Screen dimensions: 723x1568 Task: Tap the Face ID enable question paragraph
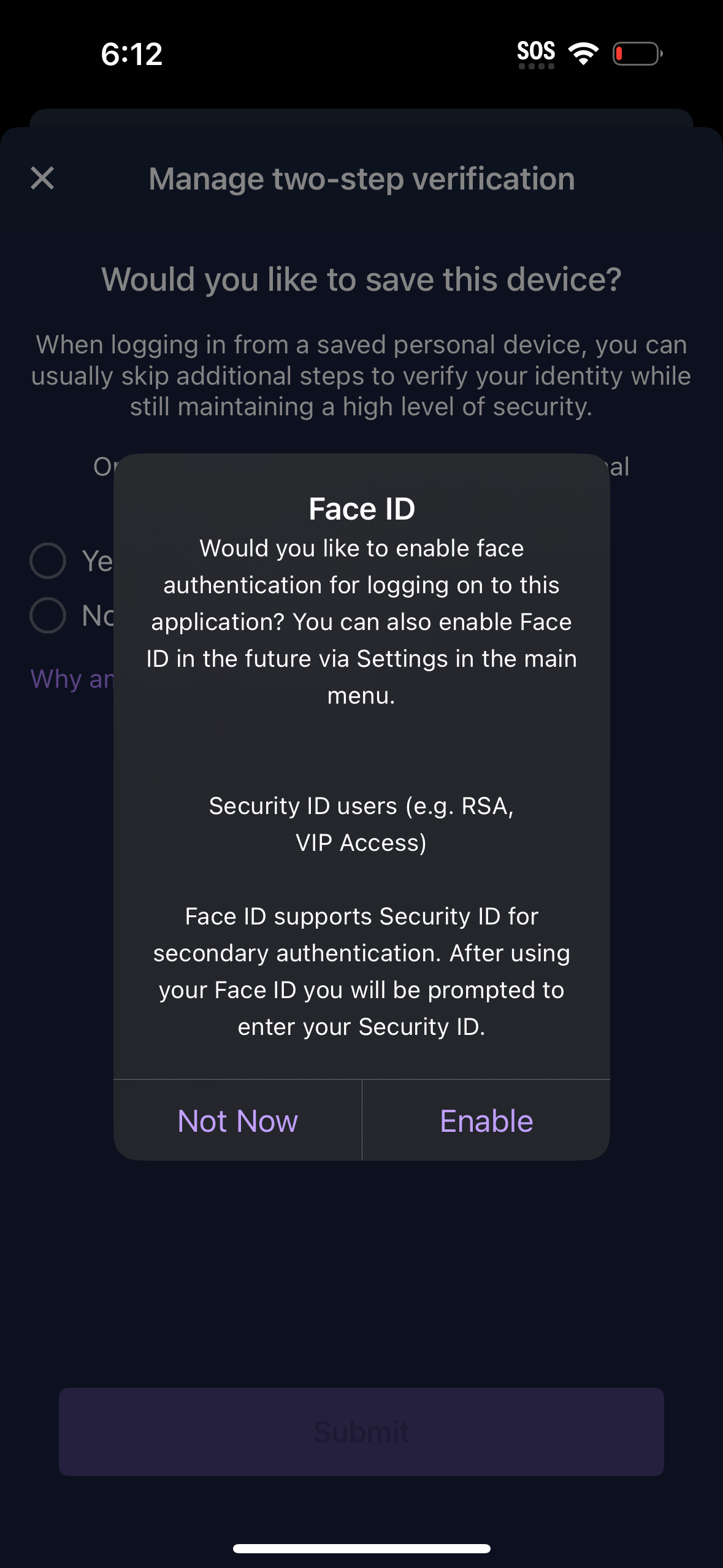coord(362,621)
